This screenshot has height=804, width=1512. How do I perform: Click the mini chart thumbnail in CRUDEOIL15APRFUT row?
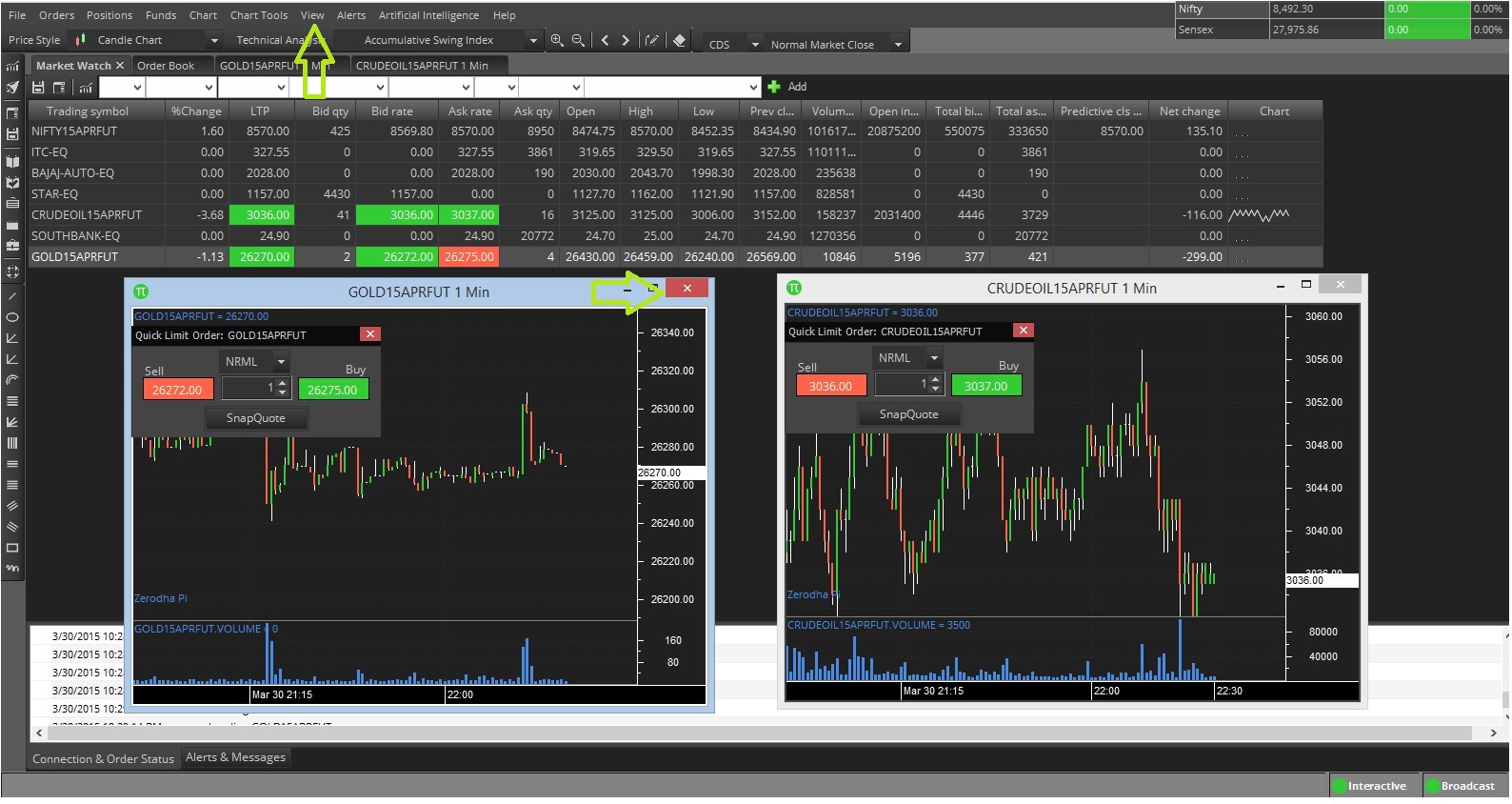coord(1259,215)
